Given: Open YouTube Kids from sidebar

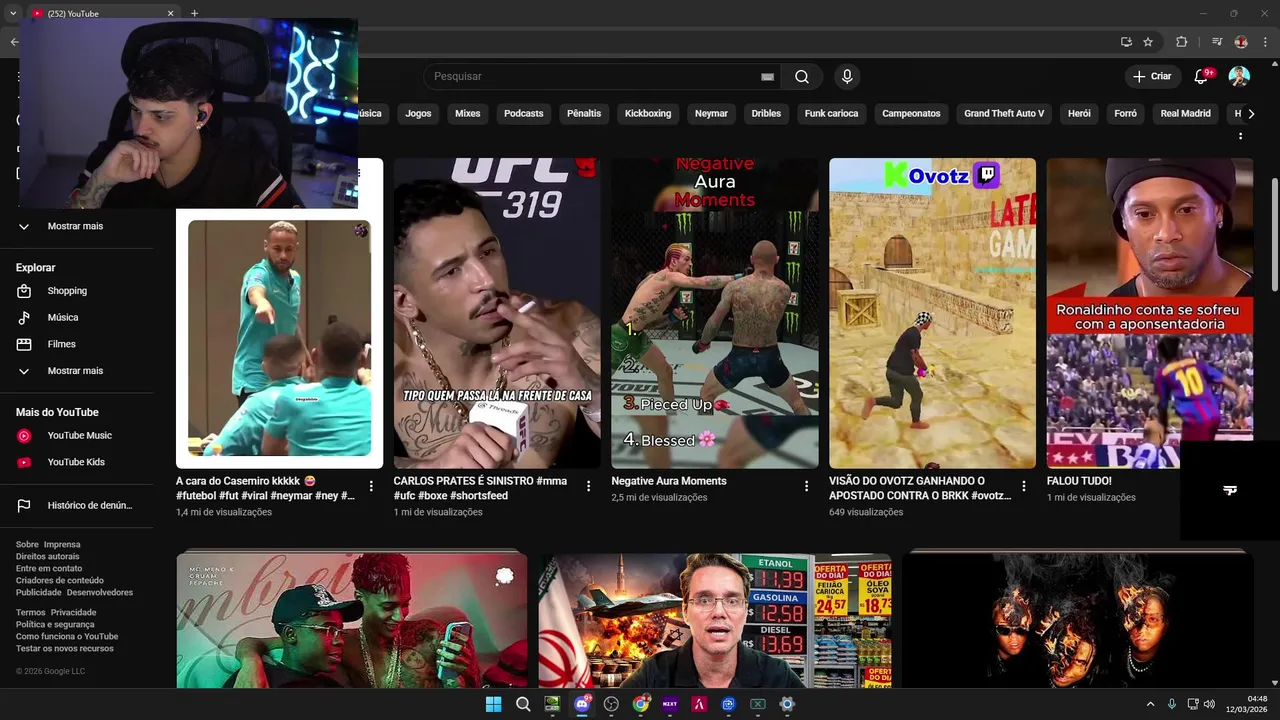Looking at the screenshot, I should pyautogui.click(x=76, y=462).
